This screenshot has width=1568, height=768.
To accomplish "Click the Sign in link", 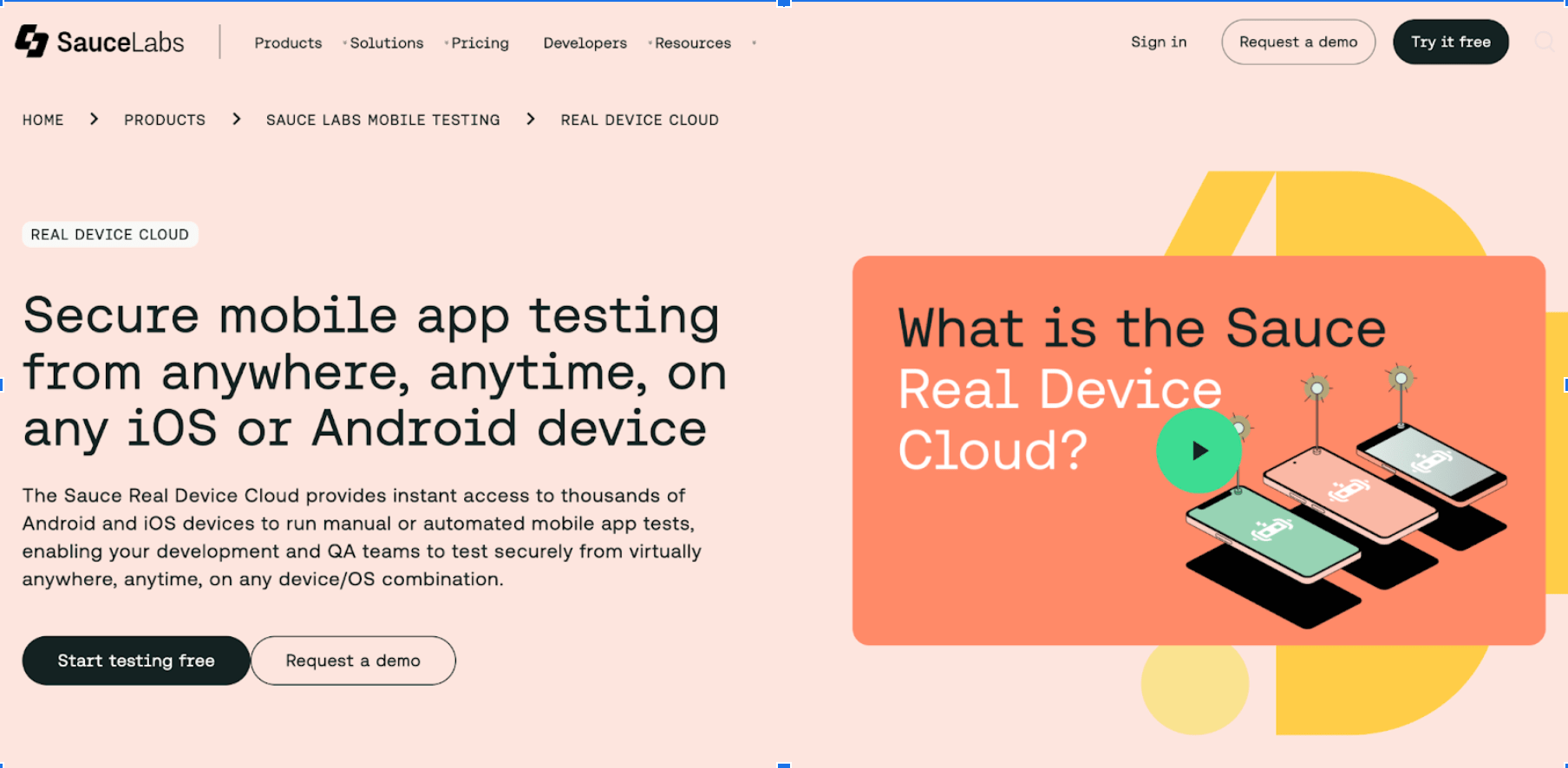I will tap(1159, 42).
